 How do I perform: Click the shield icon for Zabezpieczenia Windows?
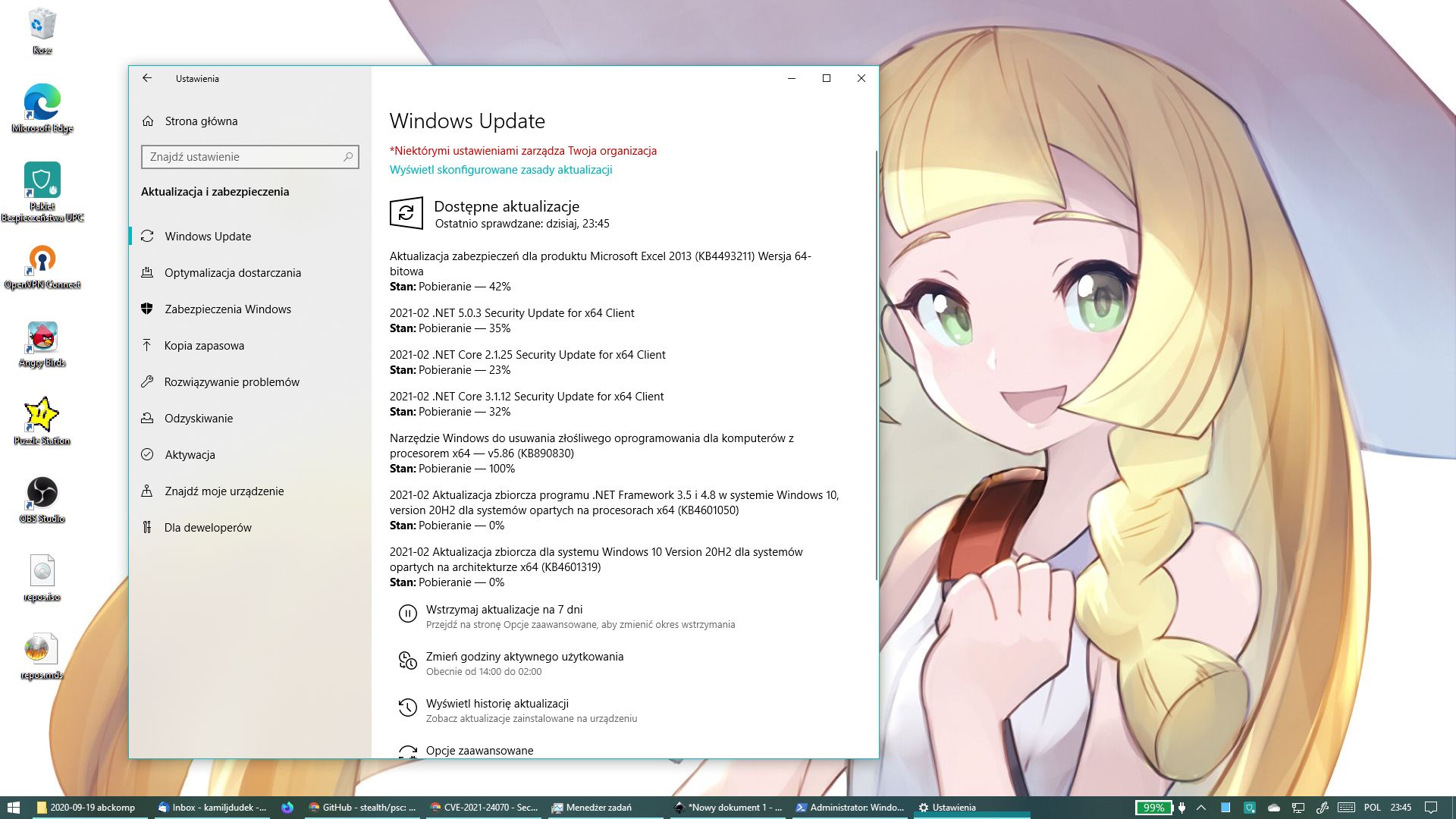pos(147,309)
